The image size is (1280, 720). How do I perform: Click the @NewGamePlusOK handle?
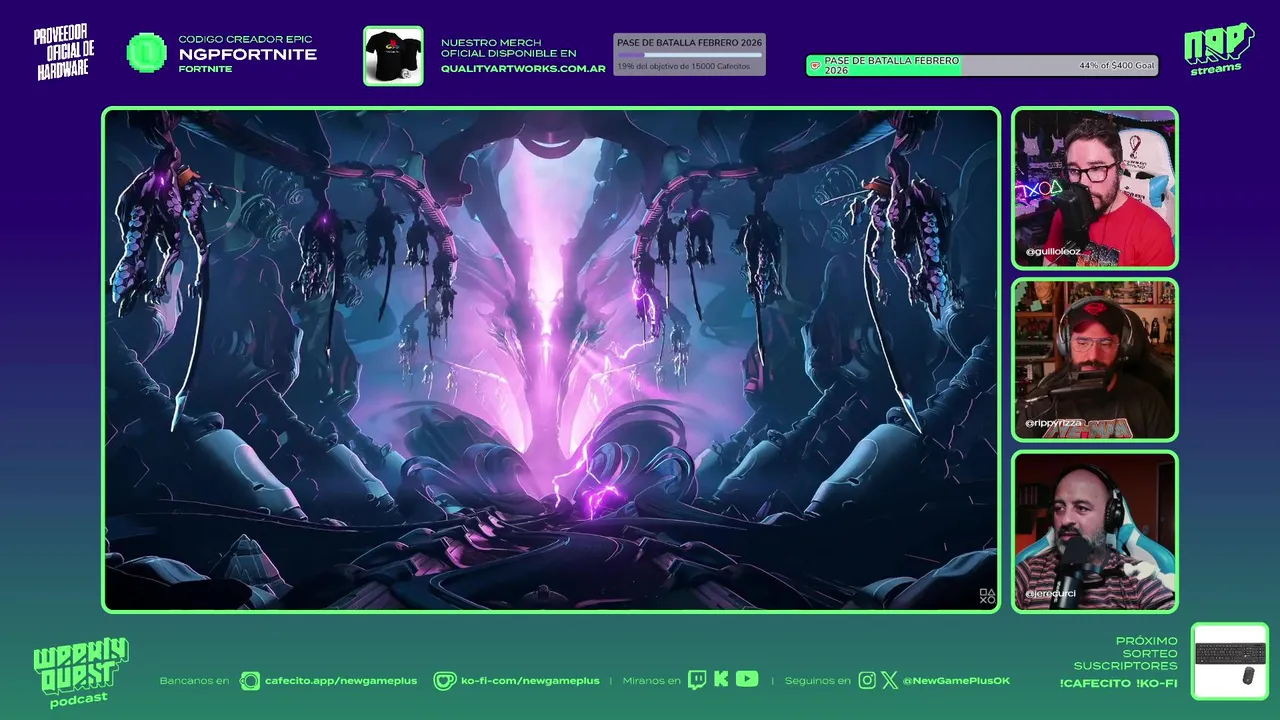(x=956, y=681)
